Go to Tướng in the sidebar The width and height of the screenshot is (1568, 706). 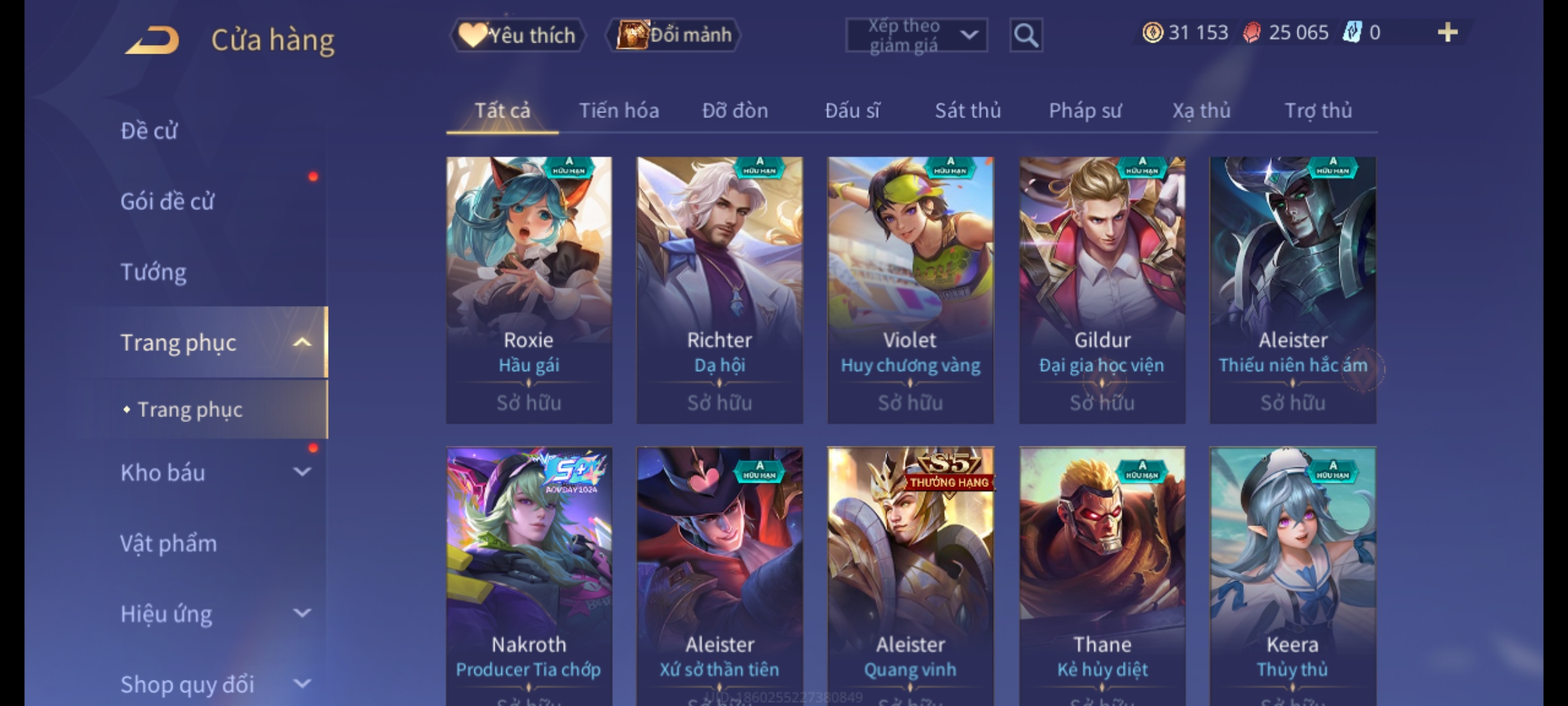[x=154, y=272]
